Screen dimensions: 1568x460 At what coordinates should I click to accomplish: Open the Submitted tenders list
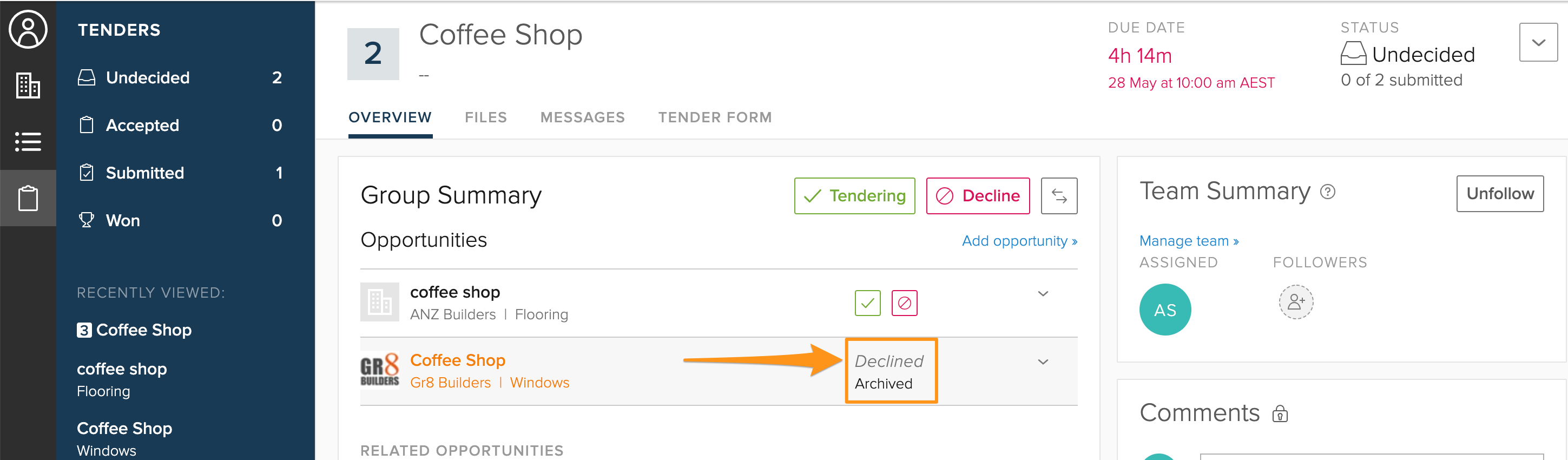(181, 173)
